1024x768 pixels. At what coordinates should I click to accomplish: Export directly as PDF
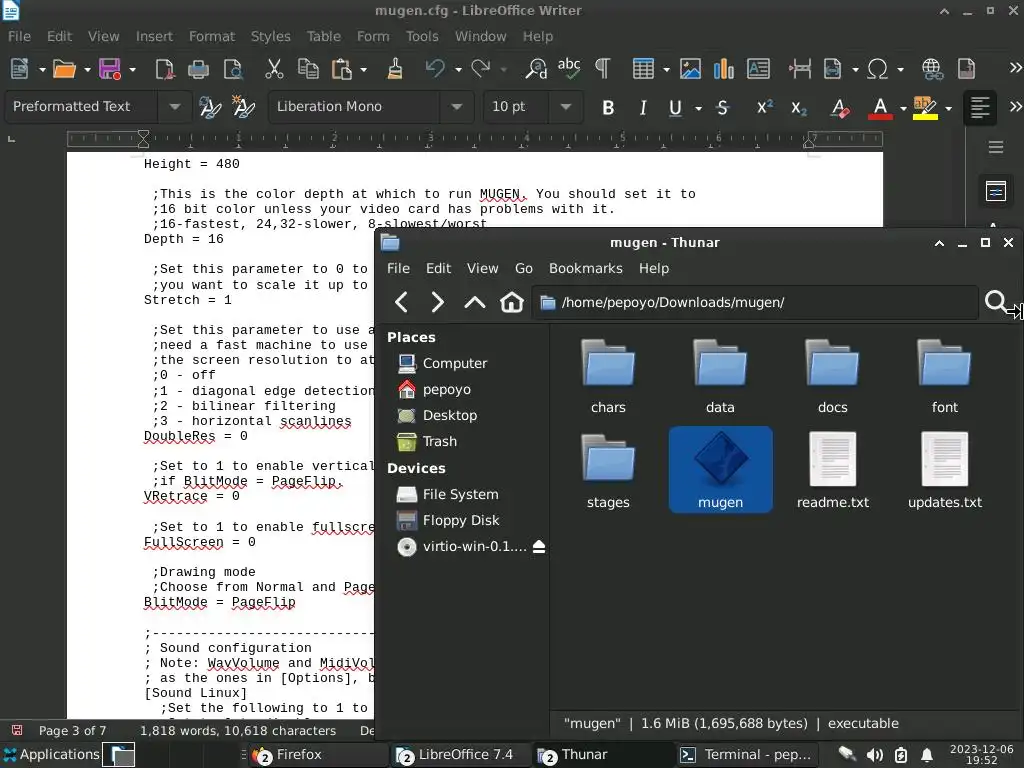[x=165, y=69]
